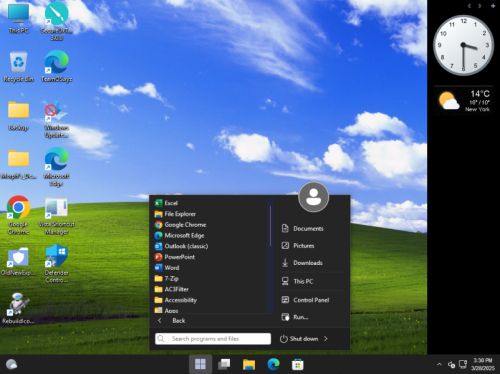The image size is (500, 374).
Task: Open the MergeF folder on desktop
Action: [x=18, y=164]
